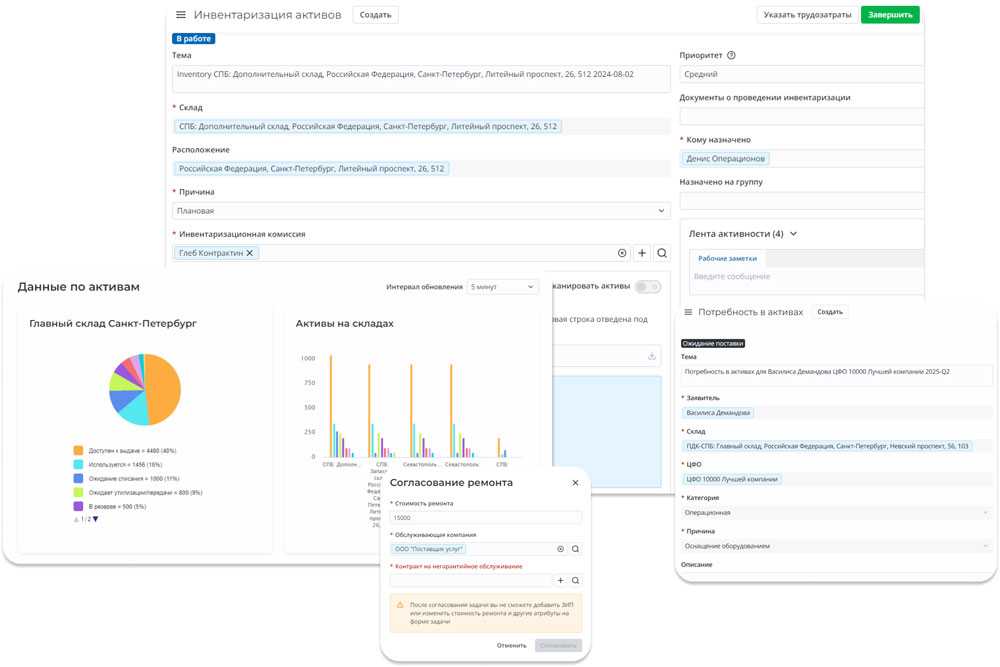This screenshot has height=667, width=1000.
Task: Clear the Обслуживающая компания field with circled X
Action: pos(560,549)
